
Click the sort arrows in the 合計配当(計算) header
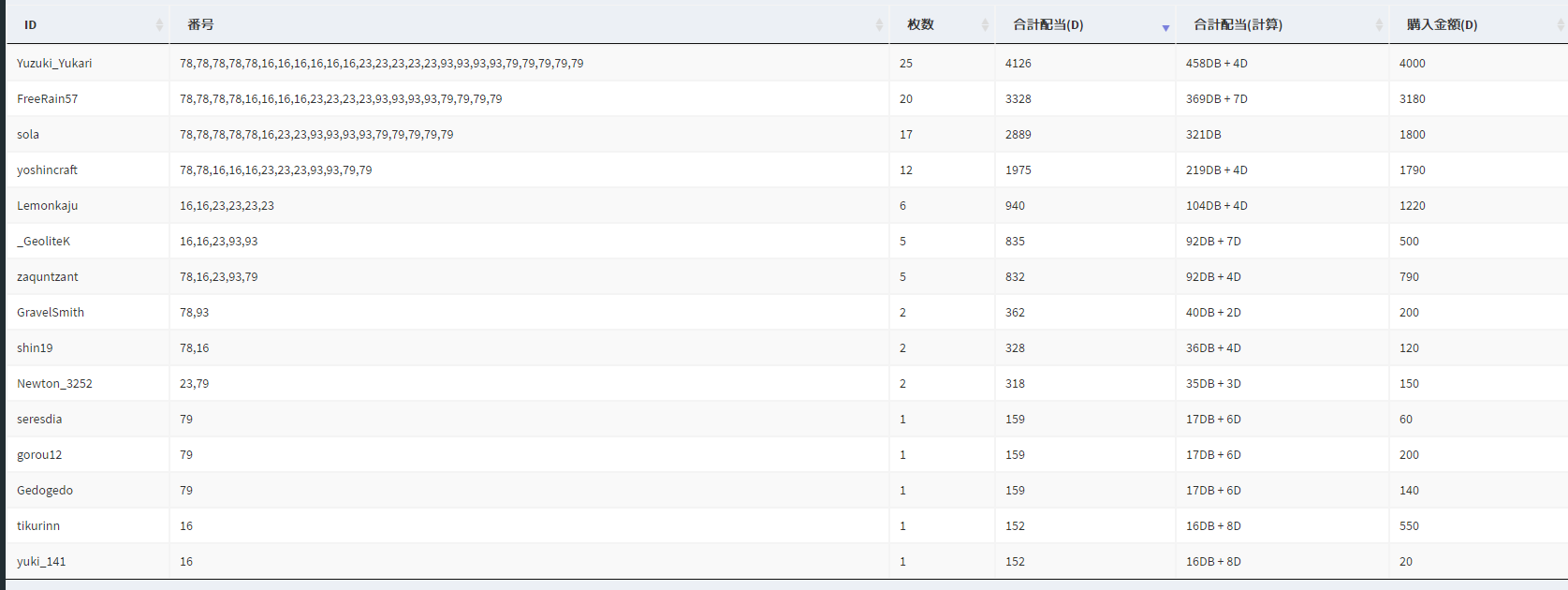[x=1379, y=25]
